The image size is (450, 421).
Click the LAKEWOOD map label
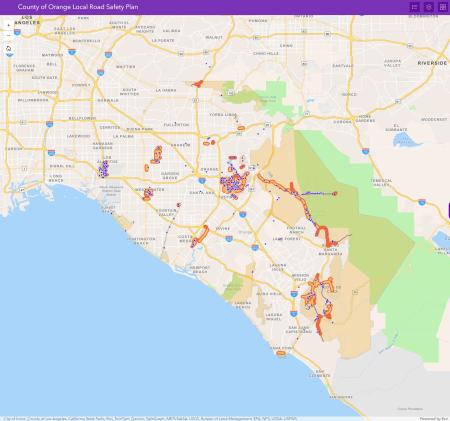tap(79, 136)
